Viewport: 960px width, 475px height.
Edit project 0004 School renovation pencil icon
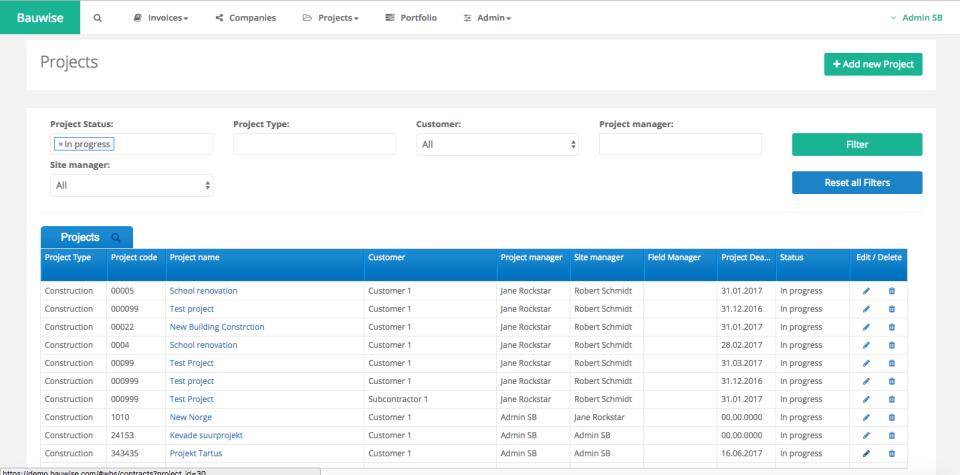(866, 345)
